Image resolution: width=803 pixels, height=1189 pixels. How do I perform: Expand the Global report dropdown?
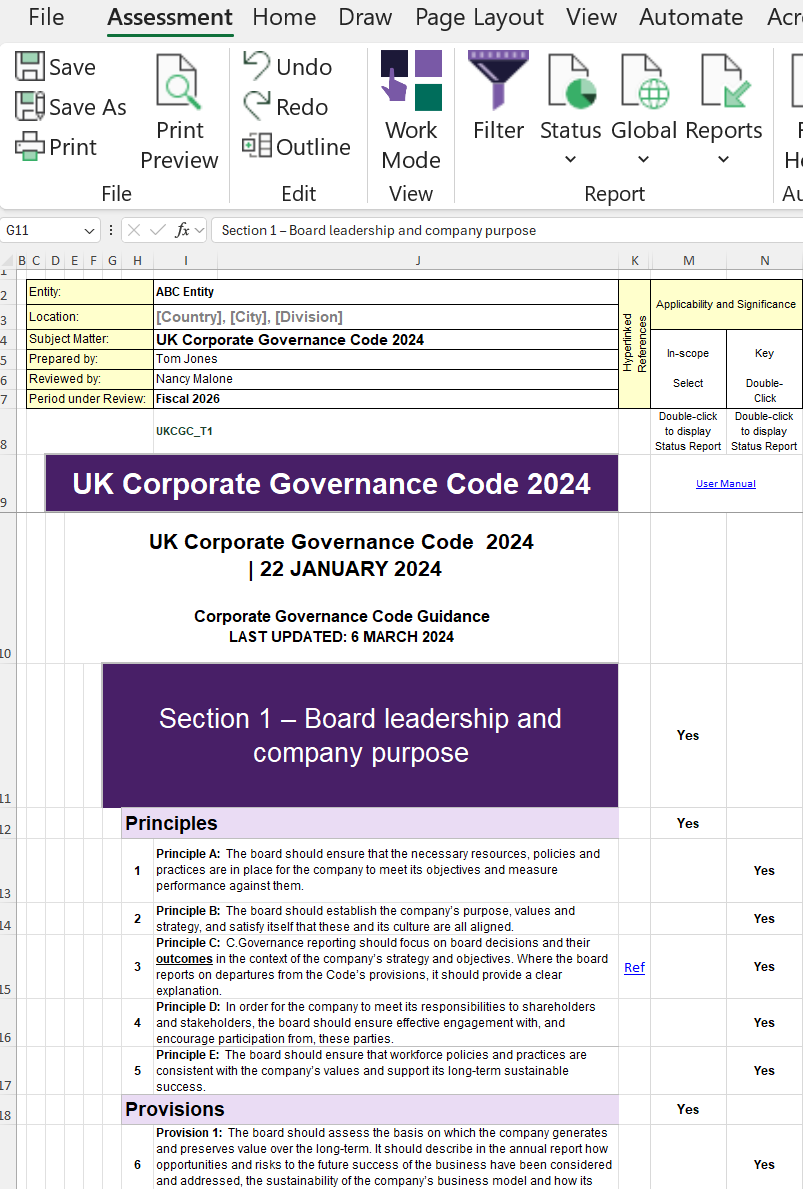pyautogui.click(x=644, y=159)
